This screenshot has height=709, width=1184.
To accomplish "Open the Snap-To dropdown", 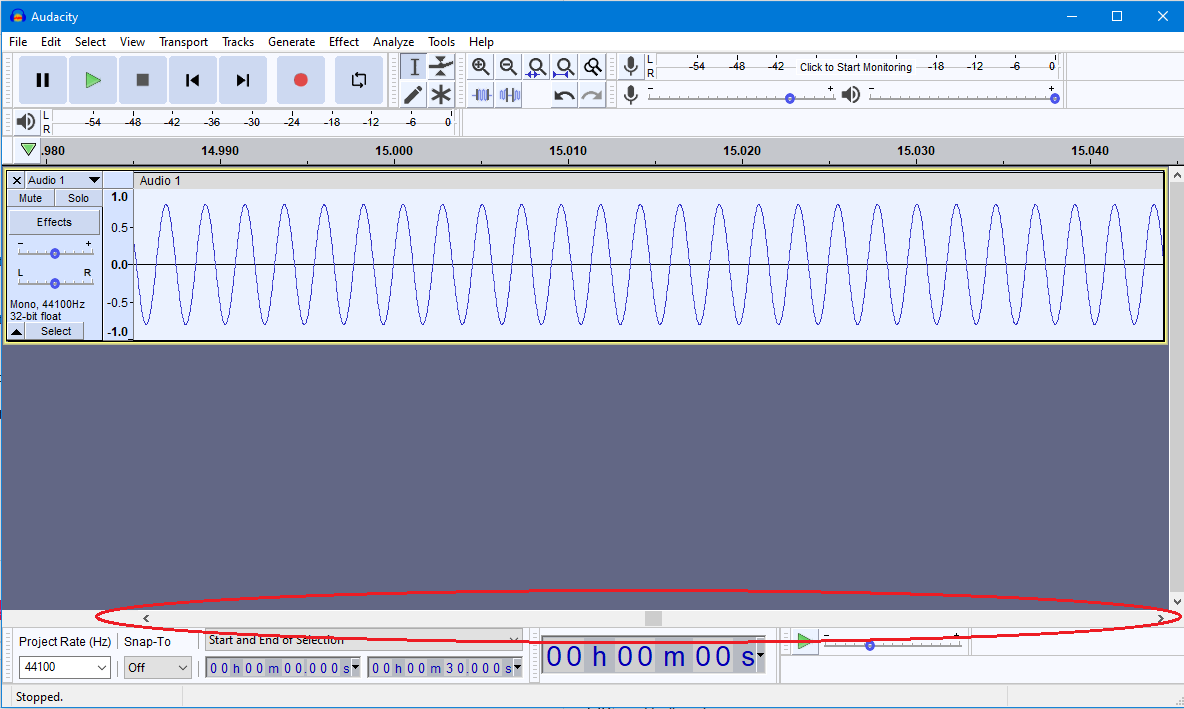I will click(x=157, y=665).
